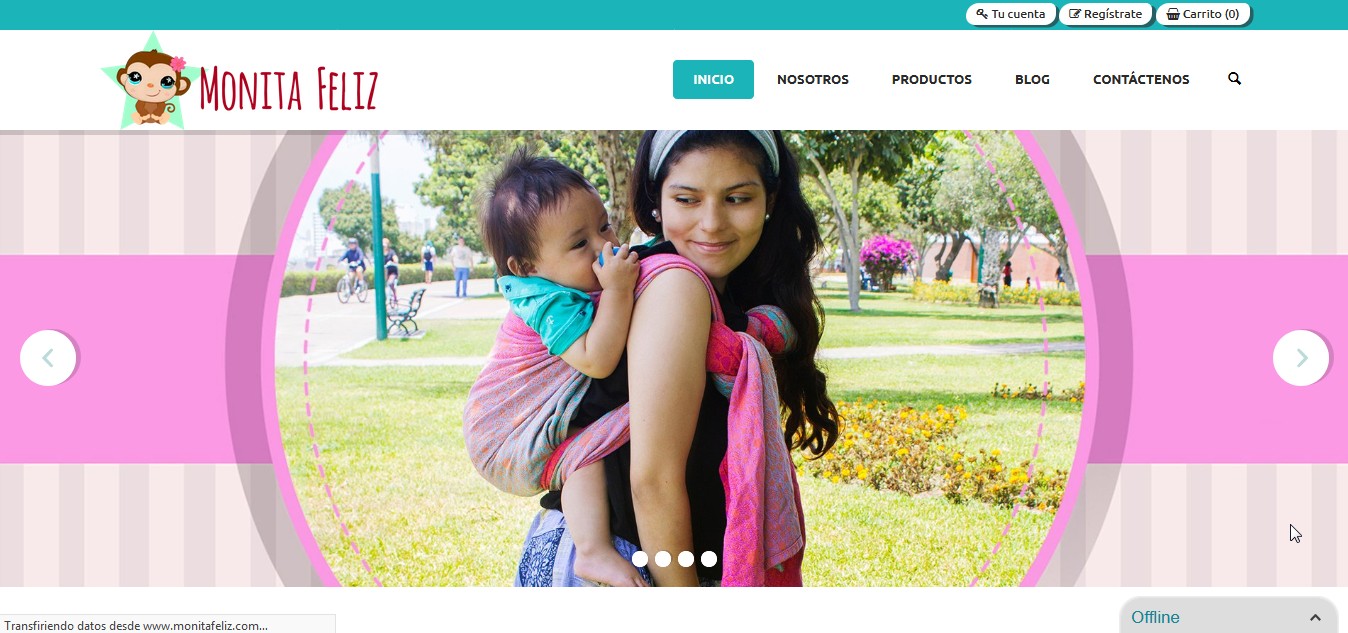Click the search magnifier icon in navigation
Viewport: 1348px width, 633px height.
(1234, 79)
